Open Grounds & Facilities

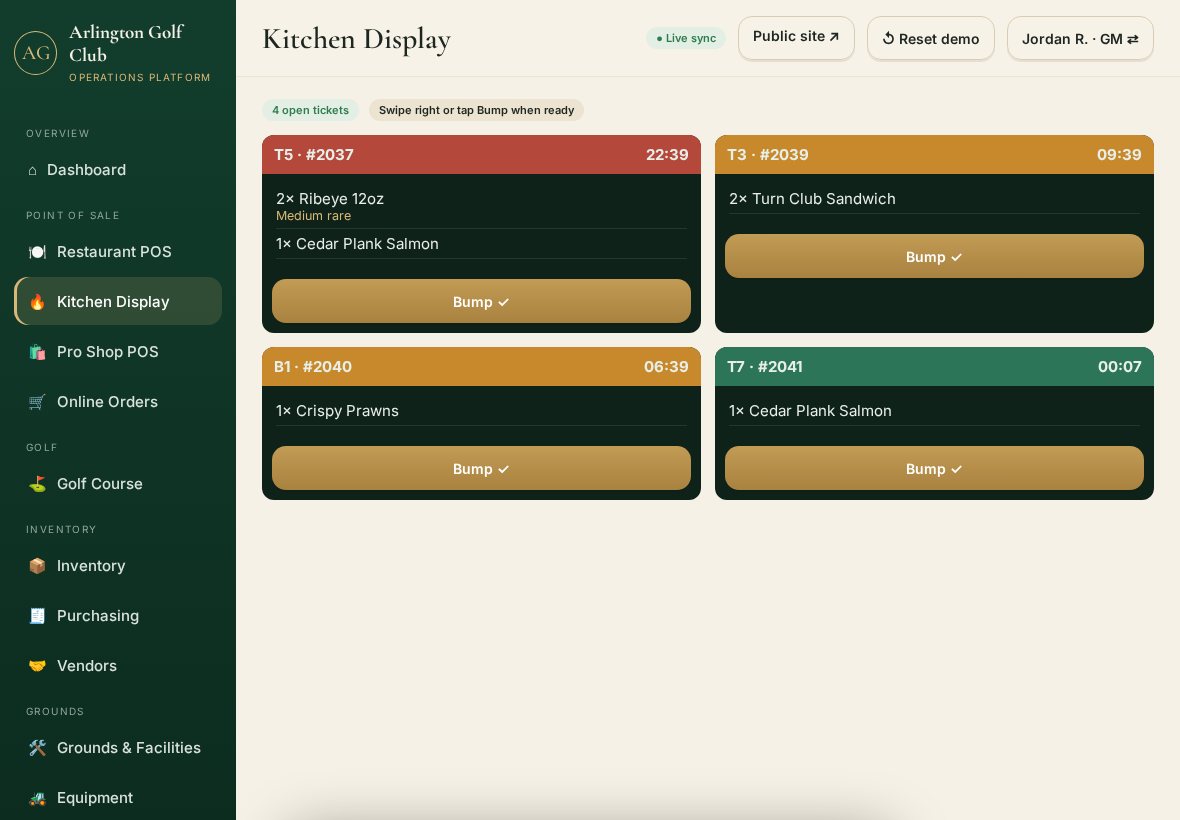pos(118,748)
